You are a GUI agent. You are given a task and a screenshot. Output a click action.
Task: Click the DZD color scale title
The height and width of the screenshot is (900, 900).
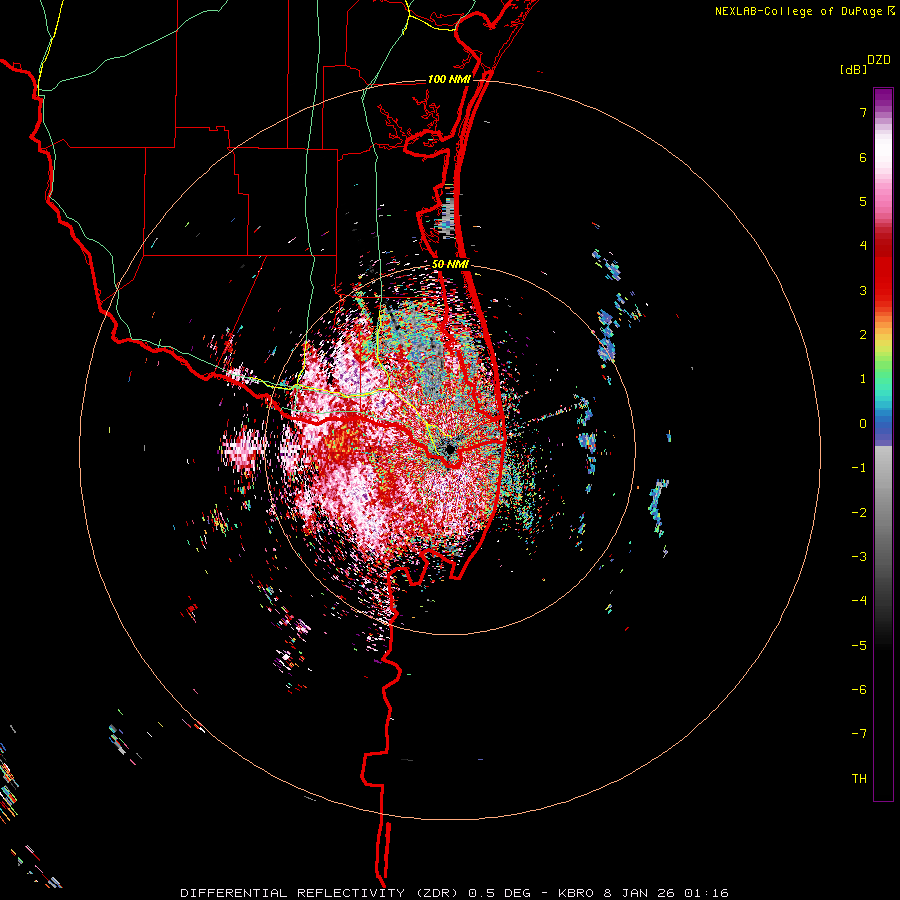(879, 60)
